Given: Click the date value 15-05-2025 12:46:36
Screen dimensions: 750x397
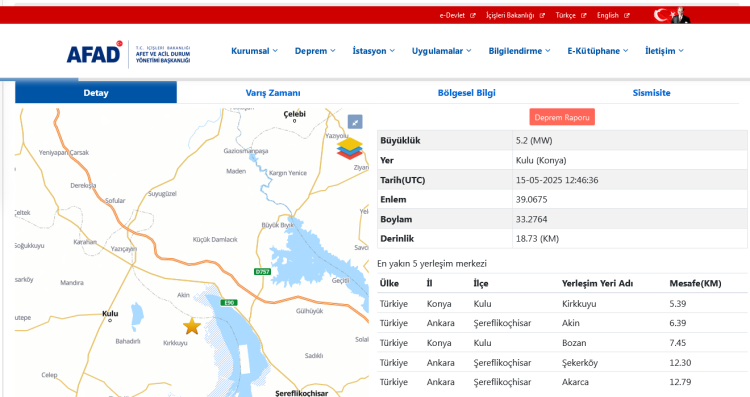Looking at the screenshot, I should [x=557, y=180].
